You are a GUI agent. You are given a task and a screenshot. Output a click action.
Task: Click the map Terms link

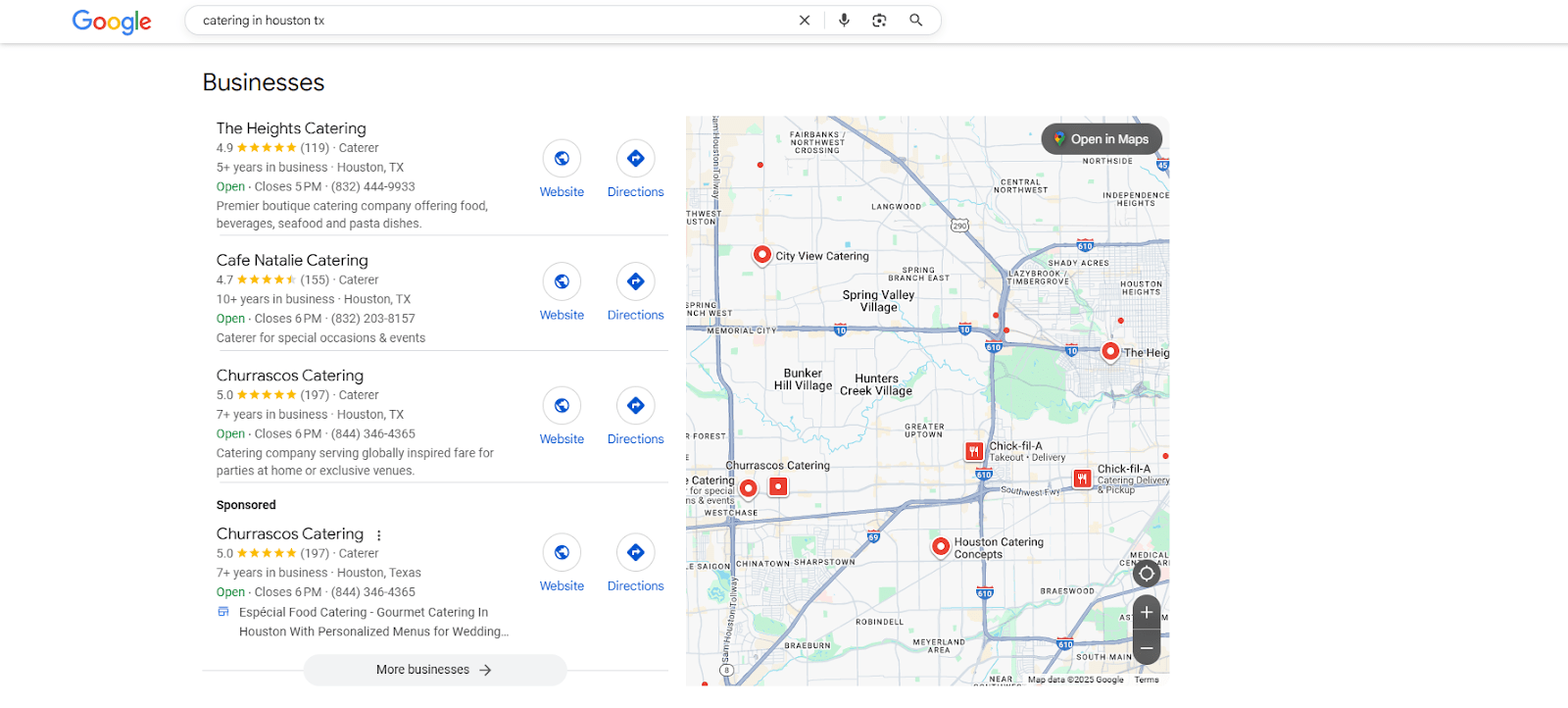pos(1147,680)
